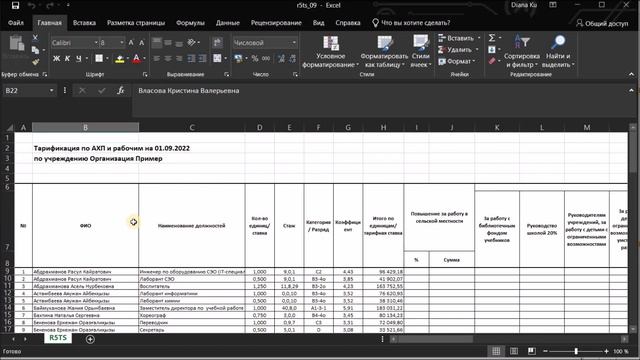Image resolution: width=640 pixels, height=360 pixels.
Task: Zoom in with the plus button
Action: (606, 351)
